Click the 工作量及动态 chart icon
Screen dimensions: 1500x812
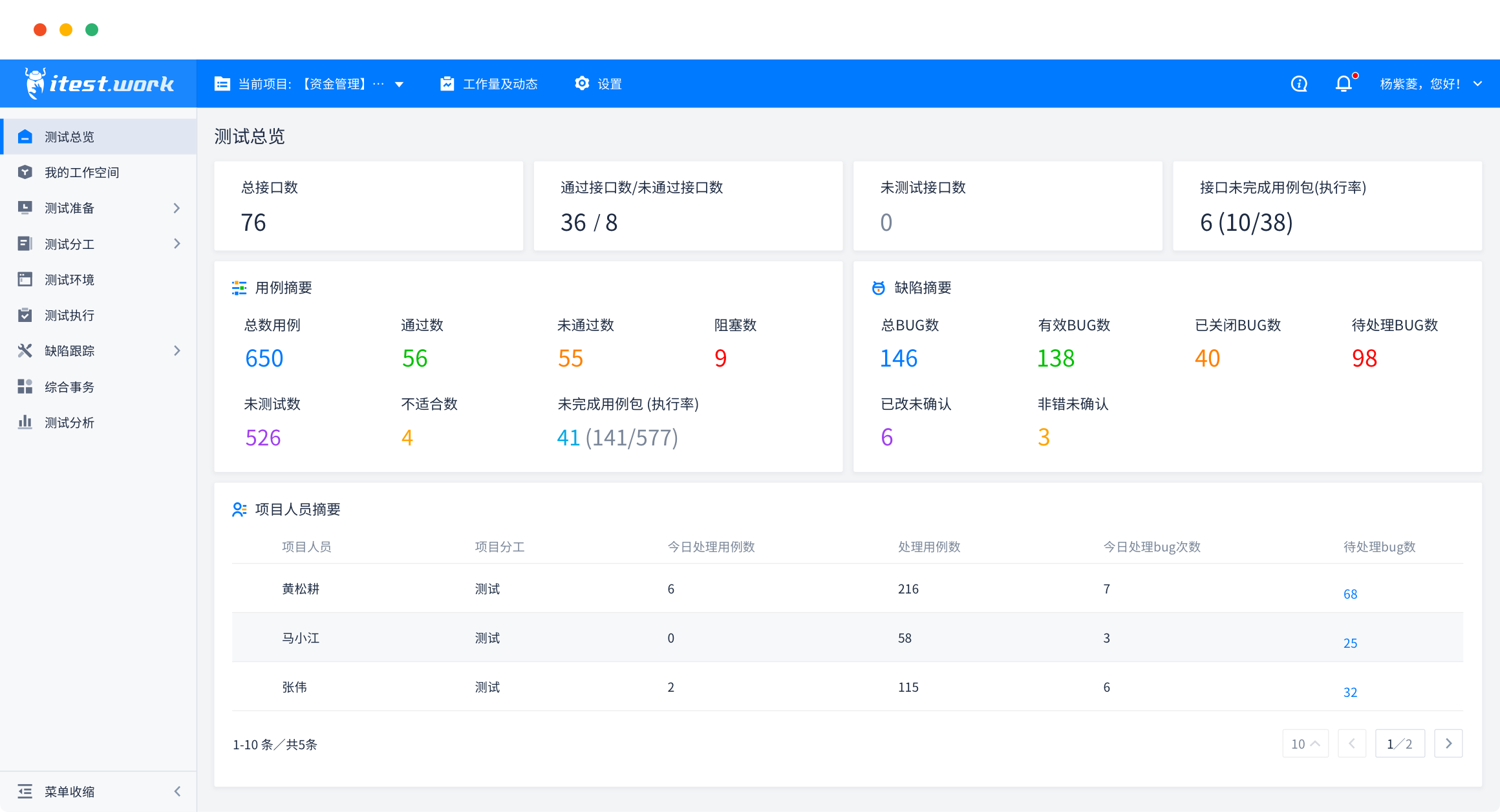coord(447,84)
